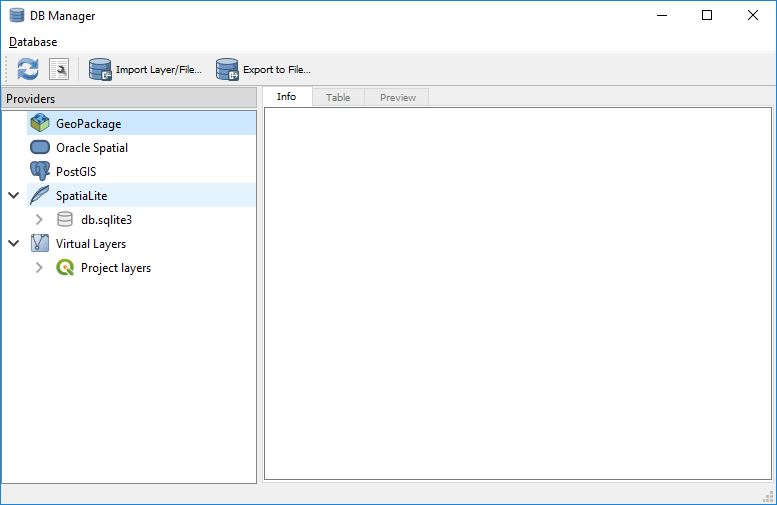Open the Database menu
Screen dimensions: 777x505
tap(33, 42)
